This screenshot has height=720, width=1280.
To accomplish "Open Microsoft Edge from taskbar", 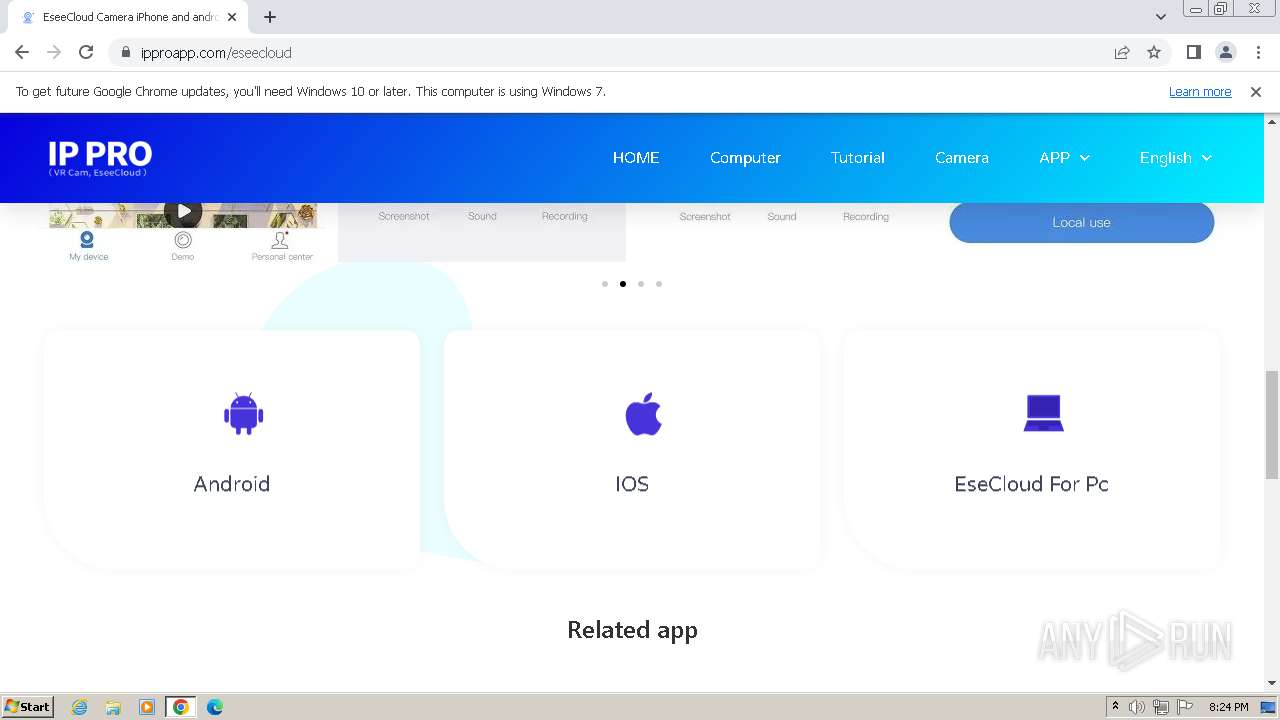I will pos(215,707).
